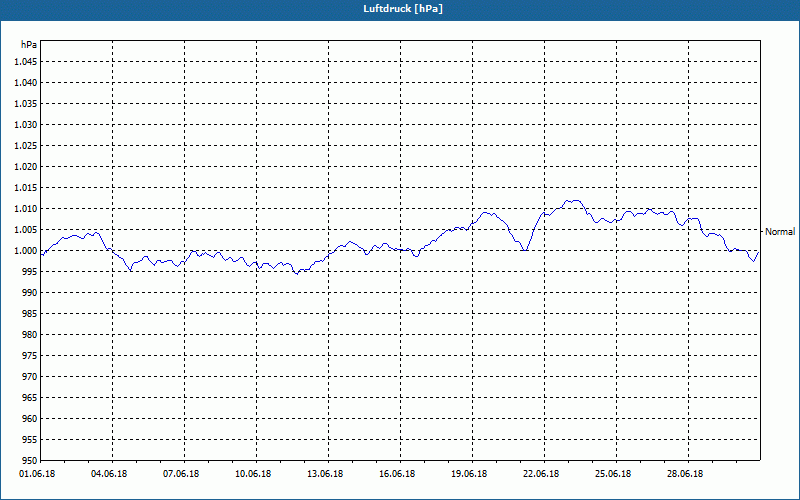Screen dimensions: 800x500
Task: Select the 25.06.18 date tick
Action: (x=613, y=474)
